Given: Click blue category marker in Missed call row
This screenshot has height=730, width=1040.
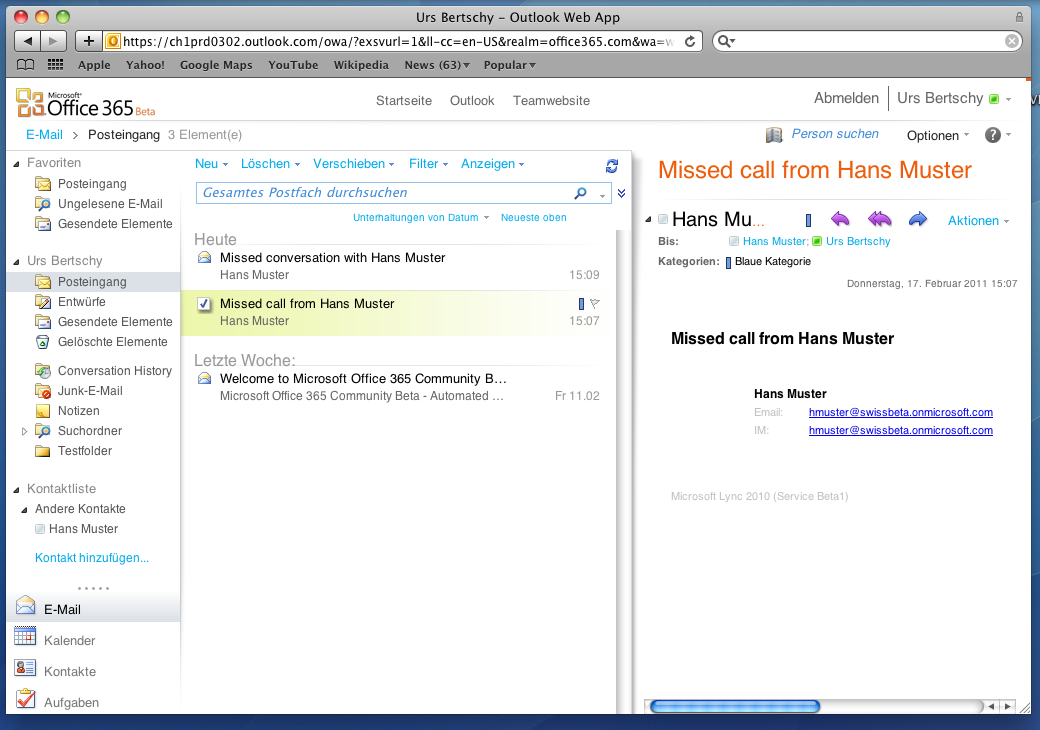Looking at the screenshot, I should [581, 304].
